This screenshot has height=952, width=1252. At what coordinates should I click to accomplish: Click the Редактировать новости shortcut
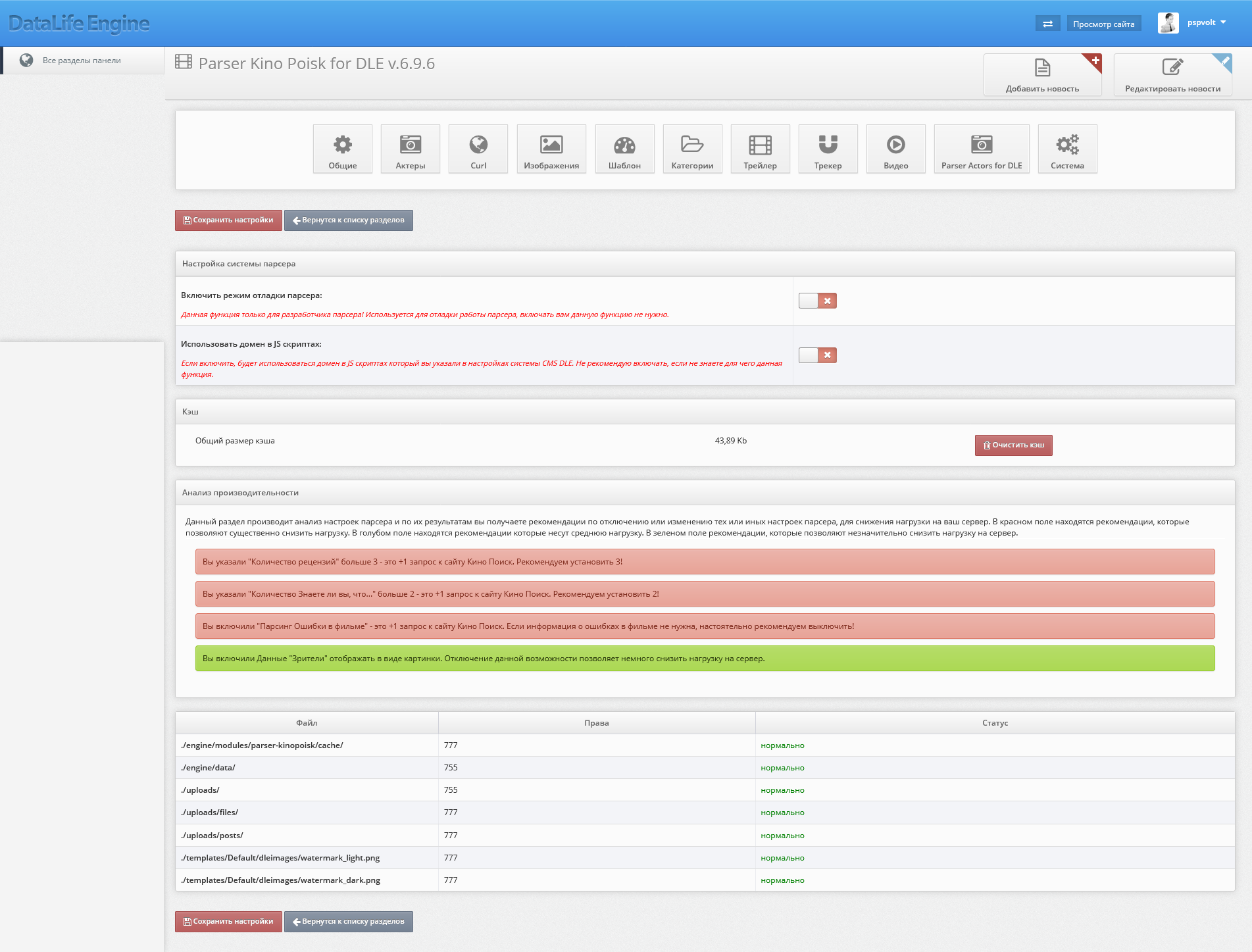1172,75
